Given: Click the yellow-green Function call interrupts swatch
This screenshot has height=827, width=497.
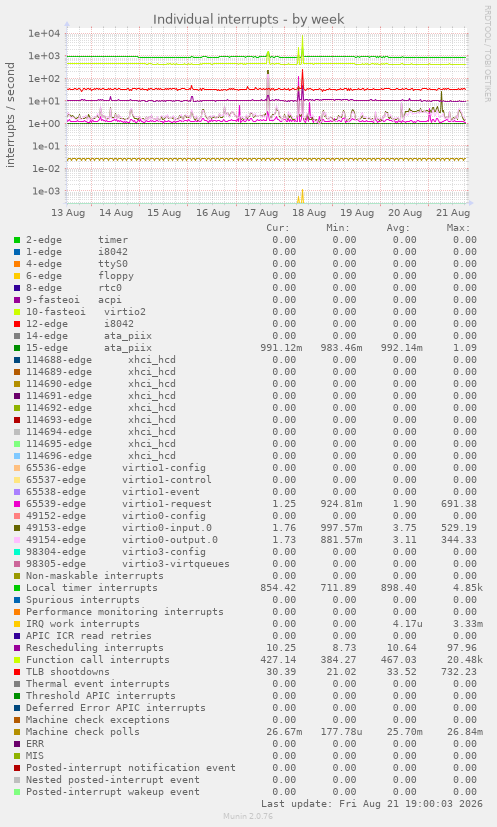Looking at the screenshot, I should coord(17,660).
